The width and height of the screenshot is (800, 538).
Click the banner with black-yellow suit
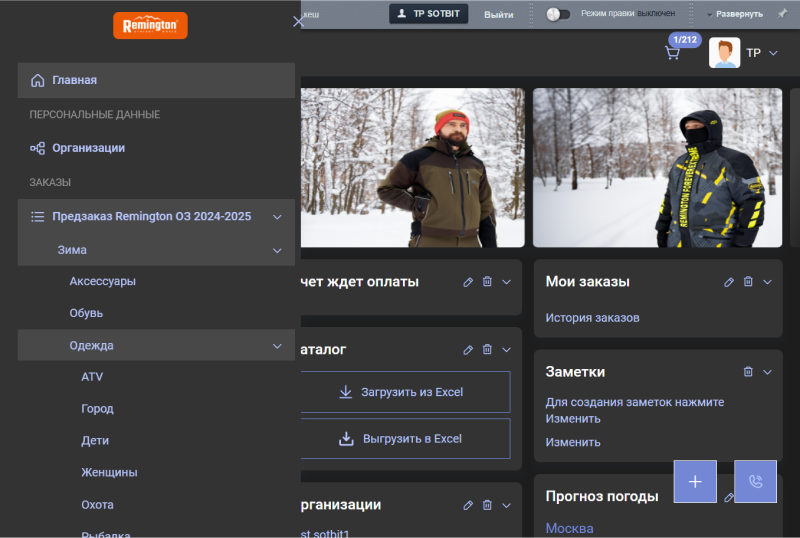[658, 168]
